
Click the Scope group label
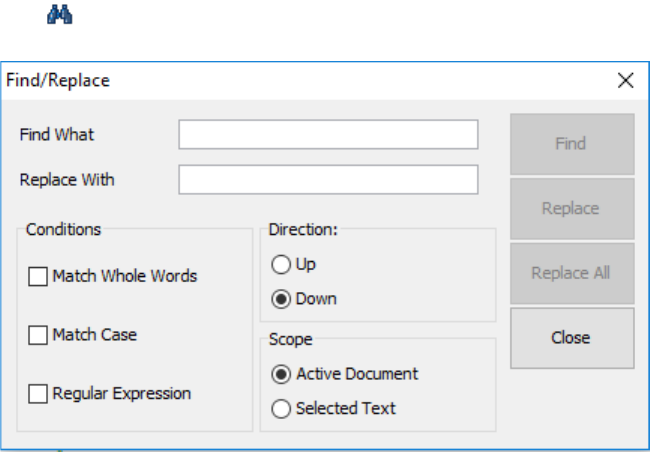coord(290,339)
